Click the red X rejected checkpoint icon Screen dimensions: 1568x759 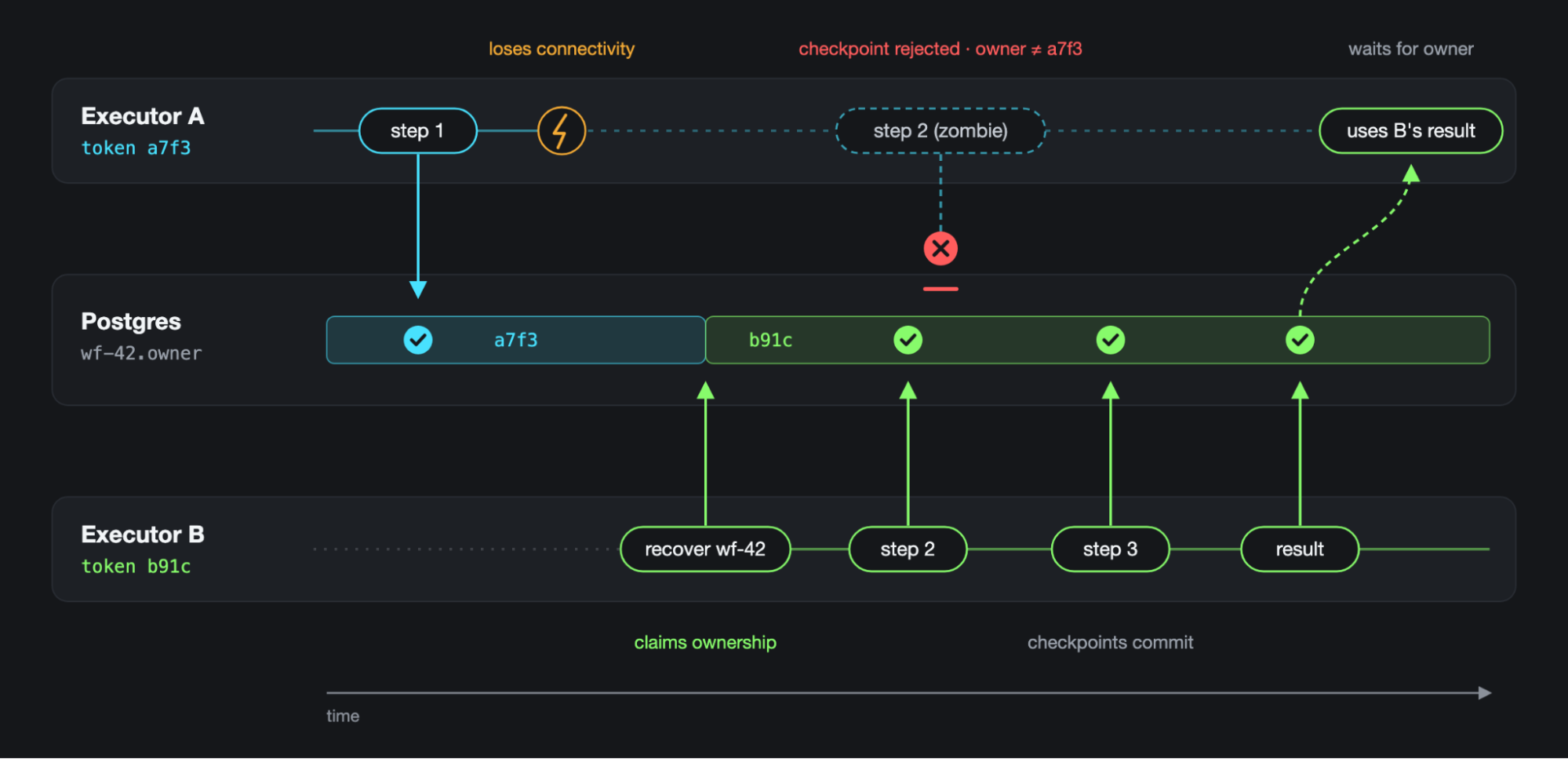coord(940,249)
